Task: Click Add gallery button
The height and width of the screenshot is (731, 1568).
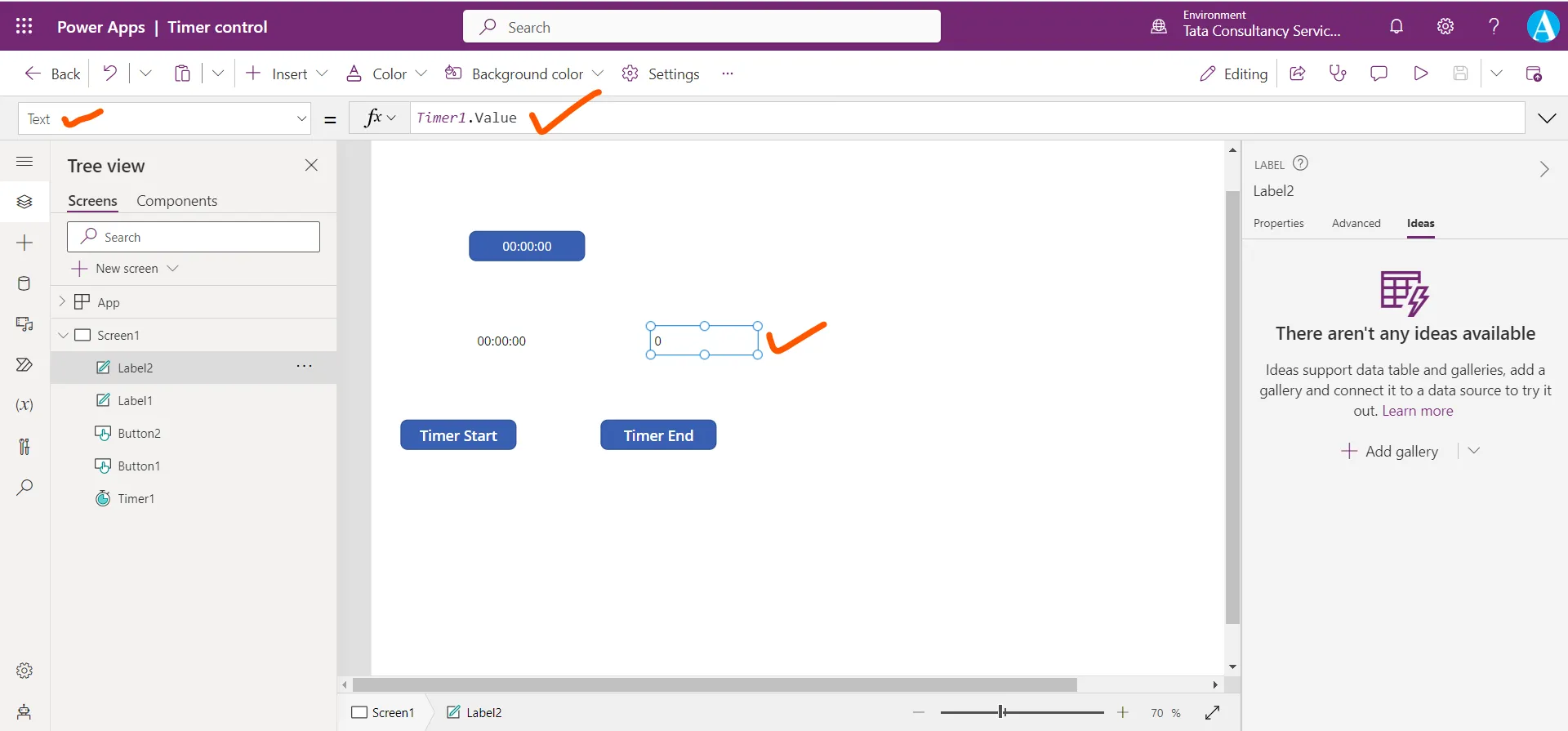Action: [x=1390, y=451]
